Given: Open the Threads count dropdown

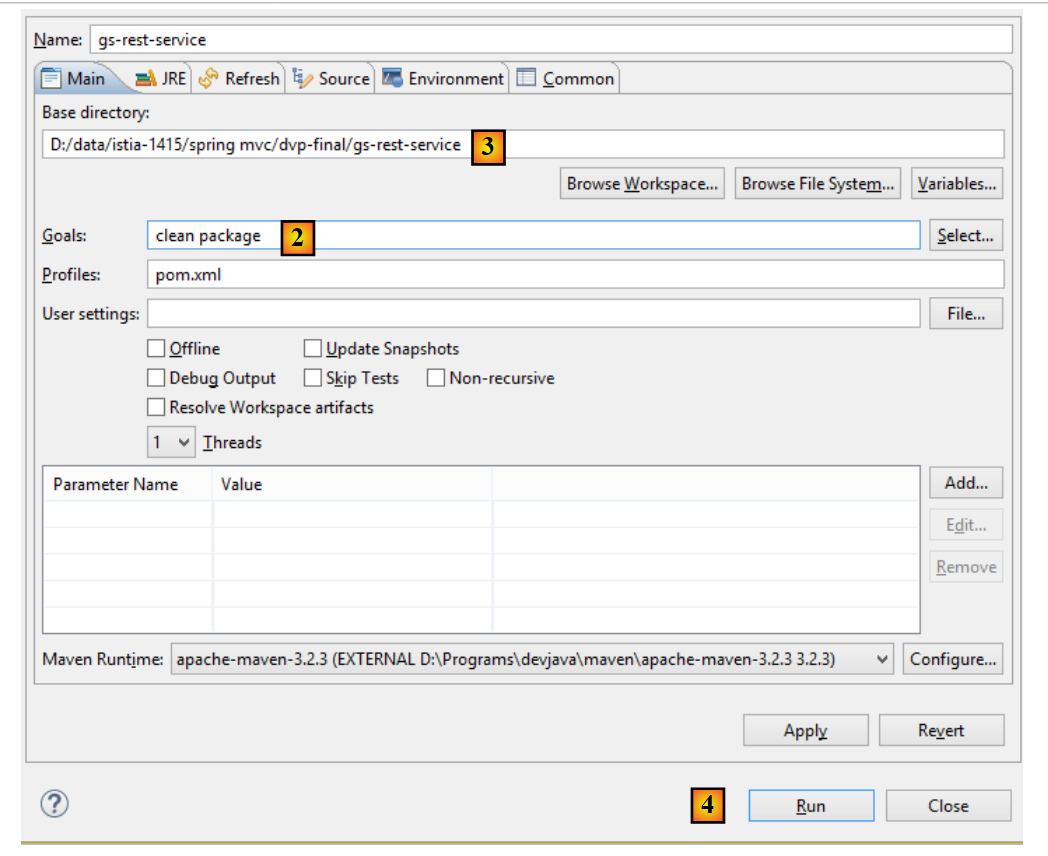Looking at the screenshot, I should coord(171,442).
